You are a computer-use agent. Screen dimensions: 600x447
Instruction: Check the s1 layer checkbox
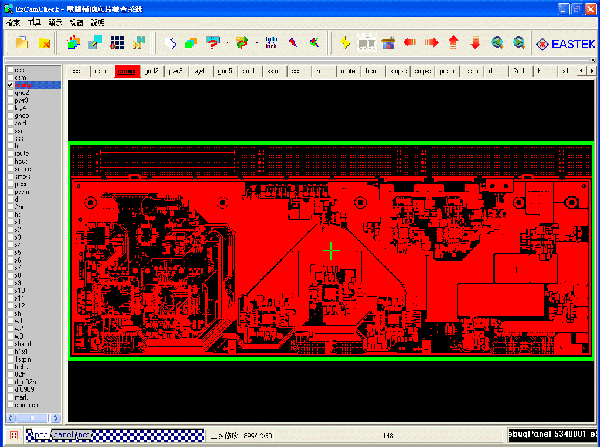[x=10, y=222]
